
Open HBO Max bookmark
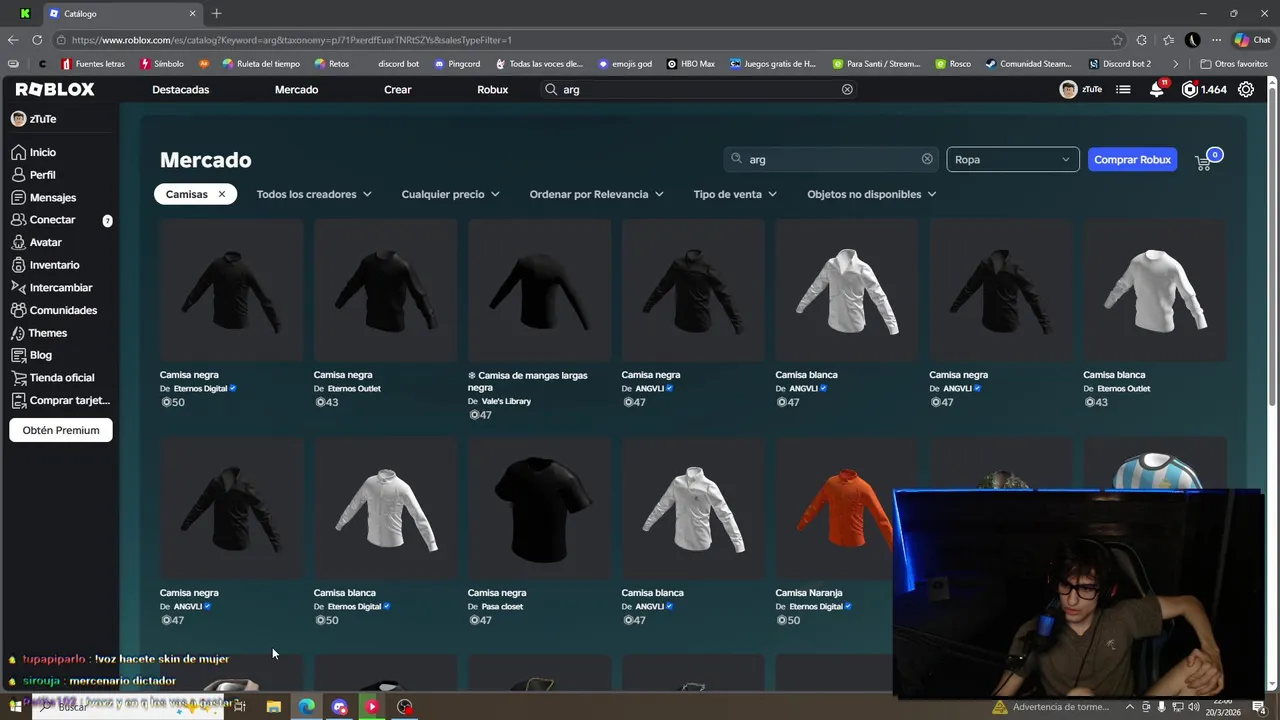[x=690, y=64]
